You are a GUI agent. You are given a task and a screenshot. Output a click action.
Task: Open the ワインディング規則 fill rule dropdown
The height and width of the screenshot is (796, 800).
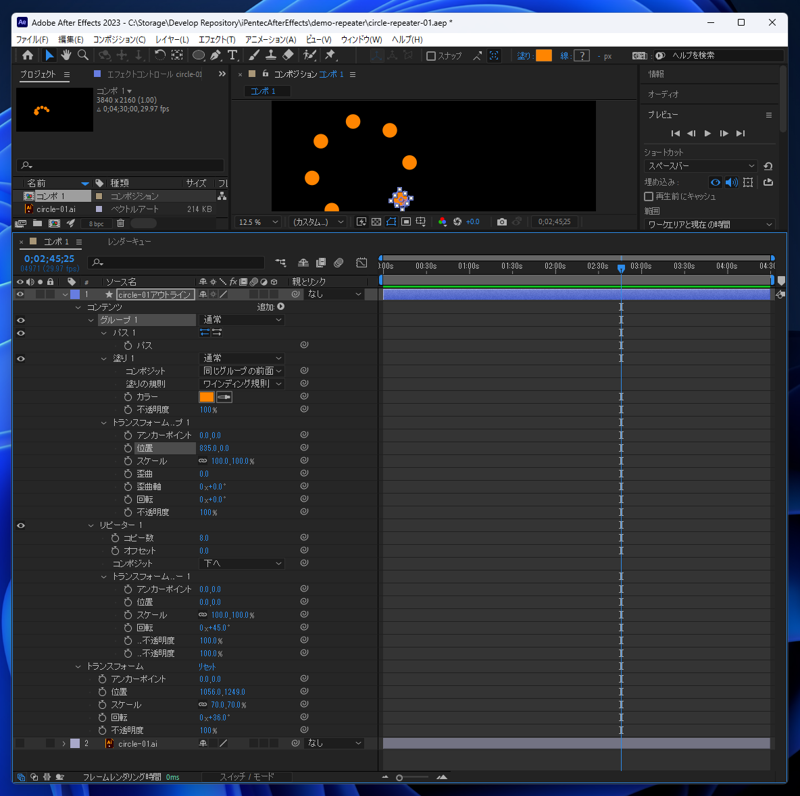click(242, 384)
